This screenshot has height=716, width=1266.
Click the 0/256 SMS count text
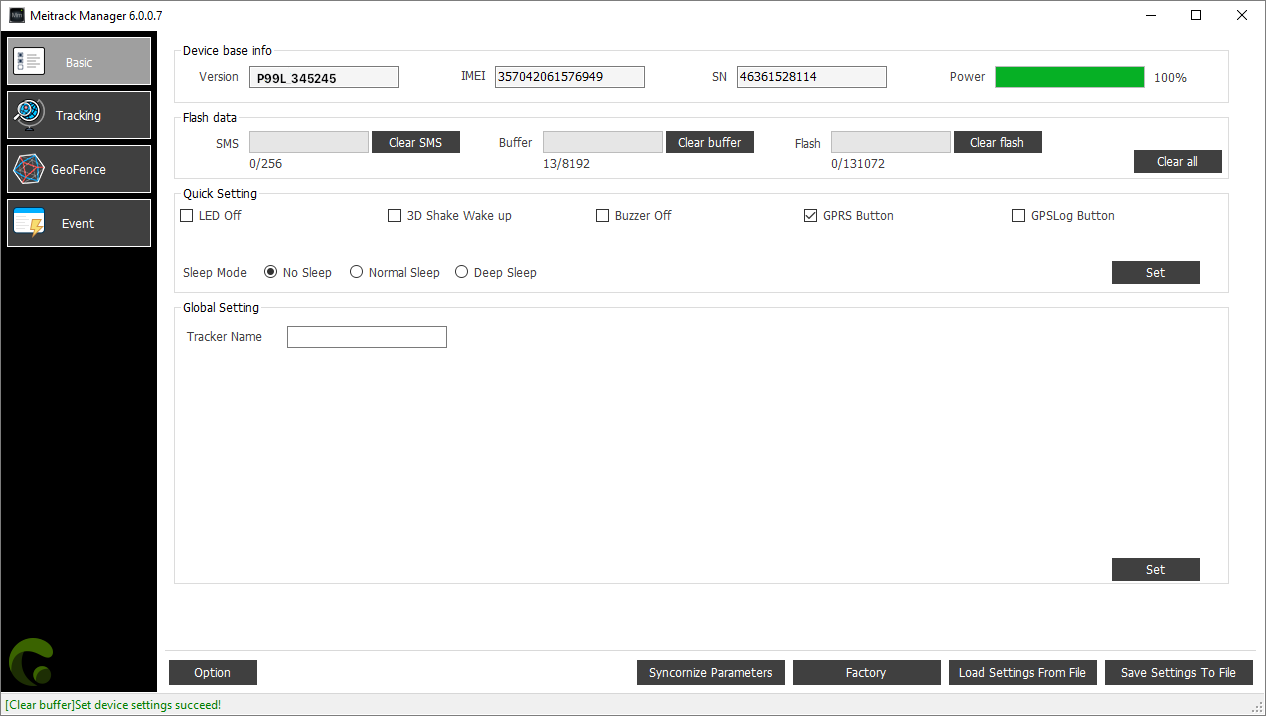[x=266, y=164]
